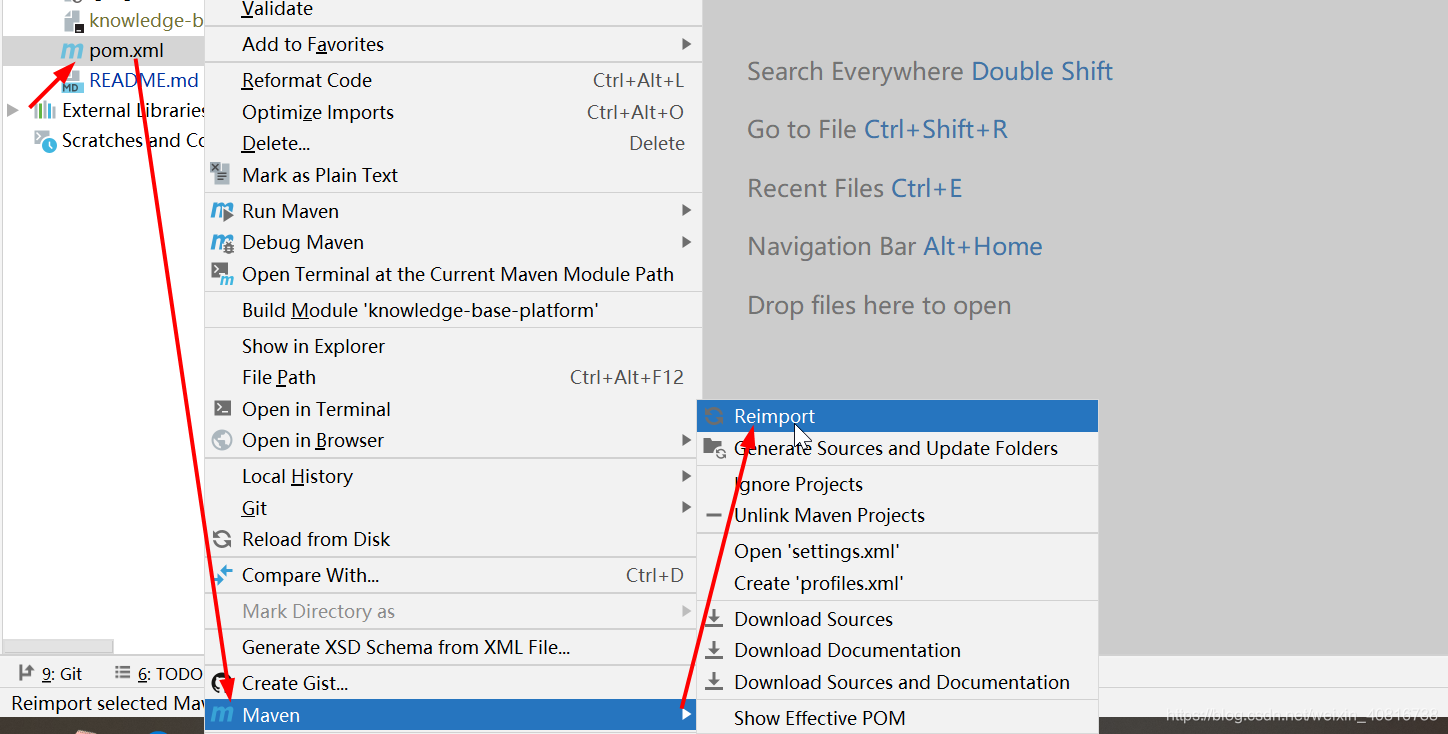
Task: Click the Download Sources arrow icon
Action: (714, 619)
